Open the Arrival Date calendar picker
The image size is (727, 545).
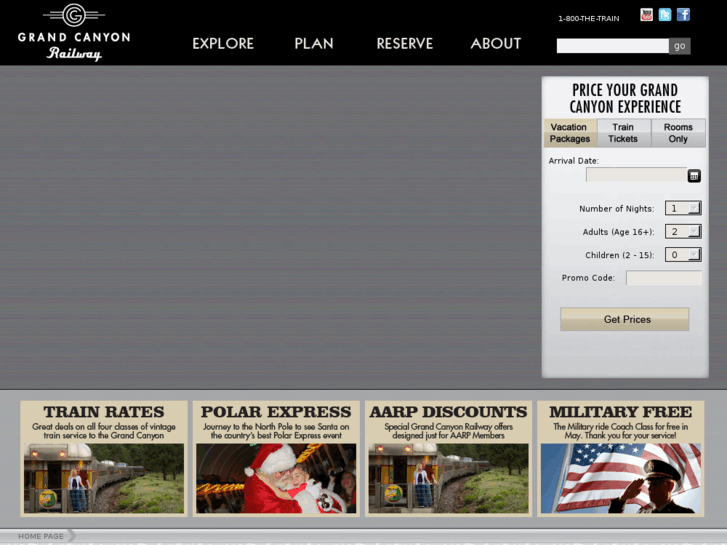(694, 176)
